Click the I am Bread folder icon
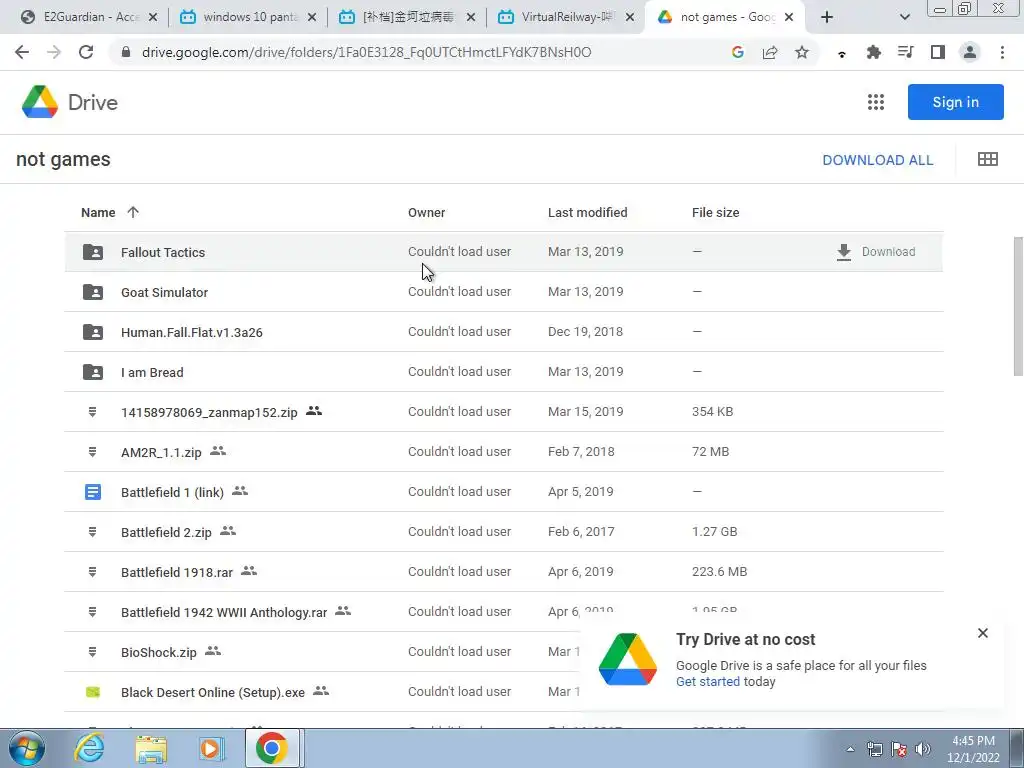Image resolution: width=1024 pixels, height=768 pixels. [93, 372]
